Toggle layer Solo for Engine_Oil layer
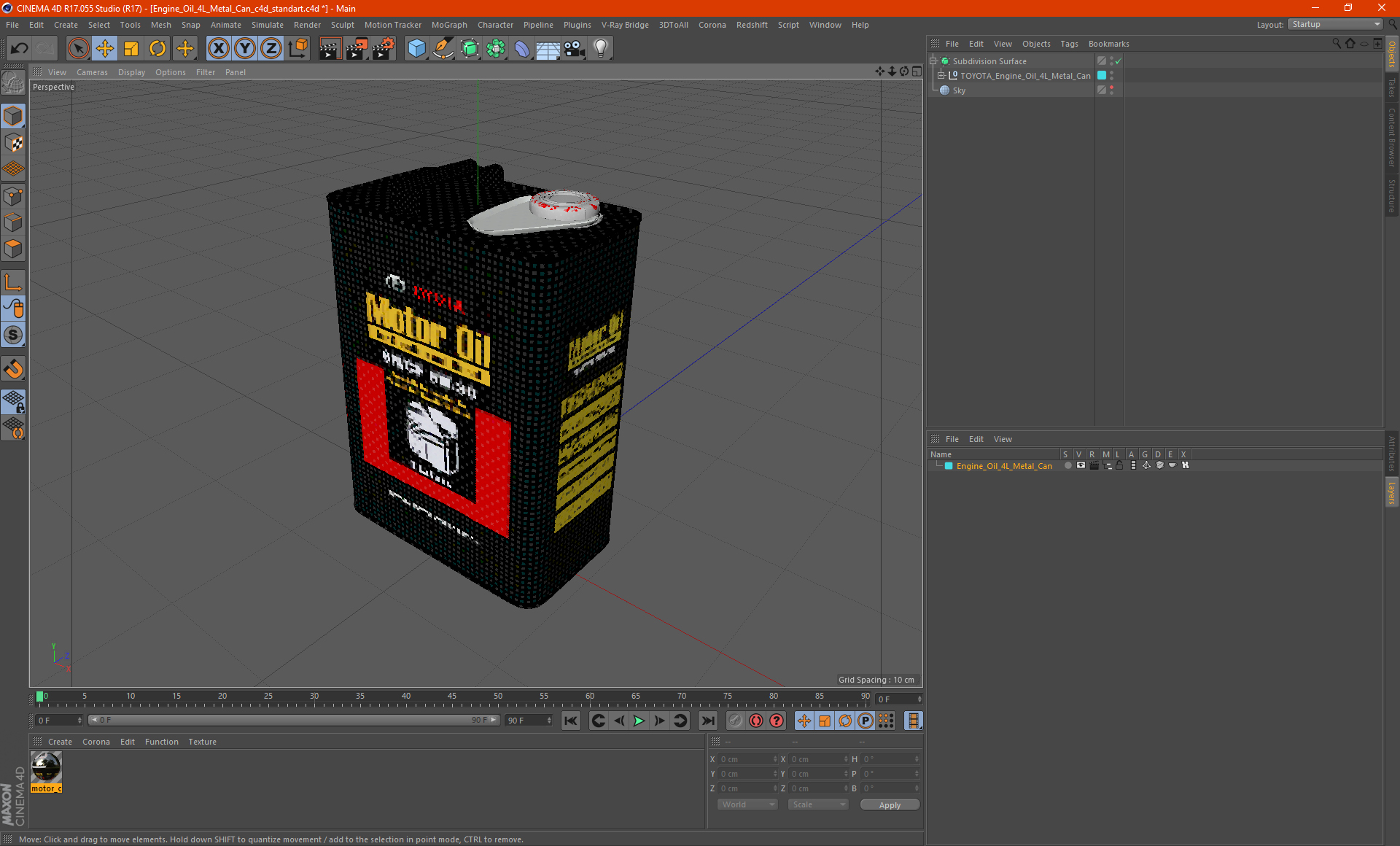 tap(1067, 465)
